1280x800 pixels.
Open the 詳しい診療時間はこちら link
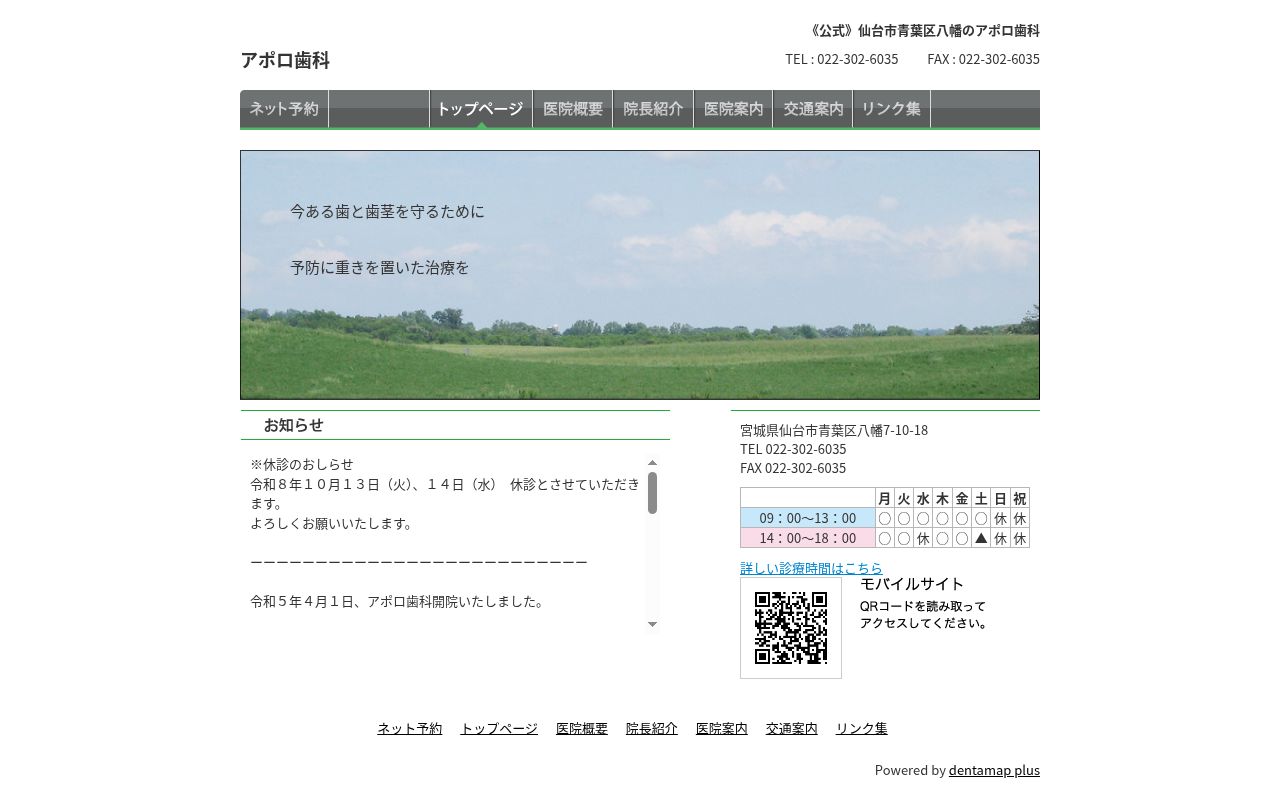[x=811, y=568]
